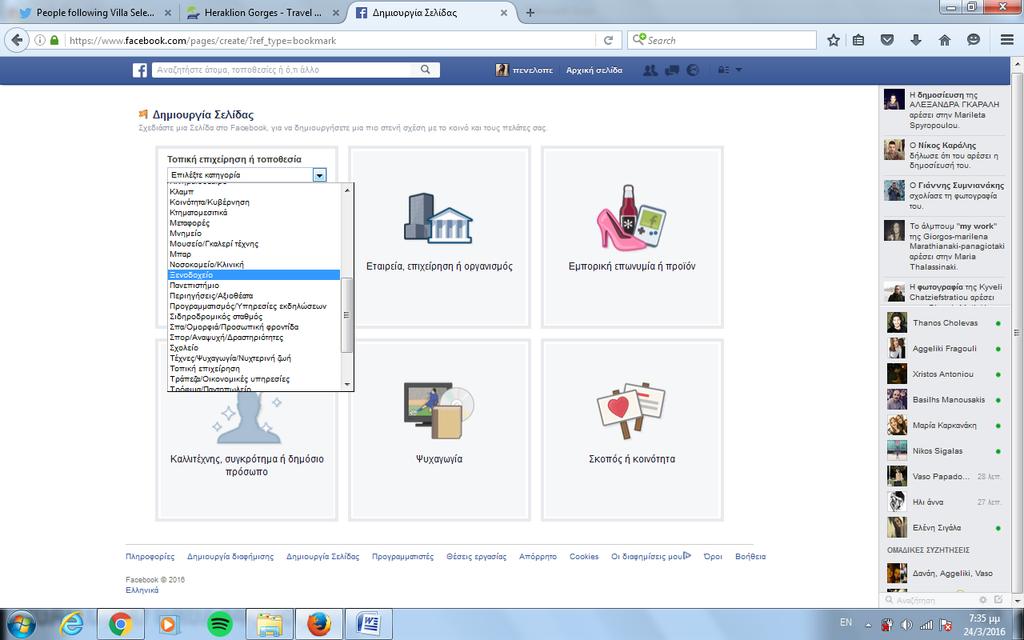The width and height of the screenshot is (1024, 640).
Task: Open Βοήθεια footer link
Action: click(x=750, y=556)
